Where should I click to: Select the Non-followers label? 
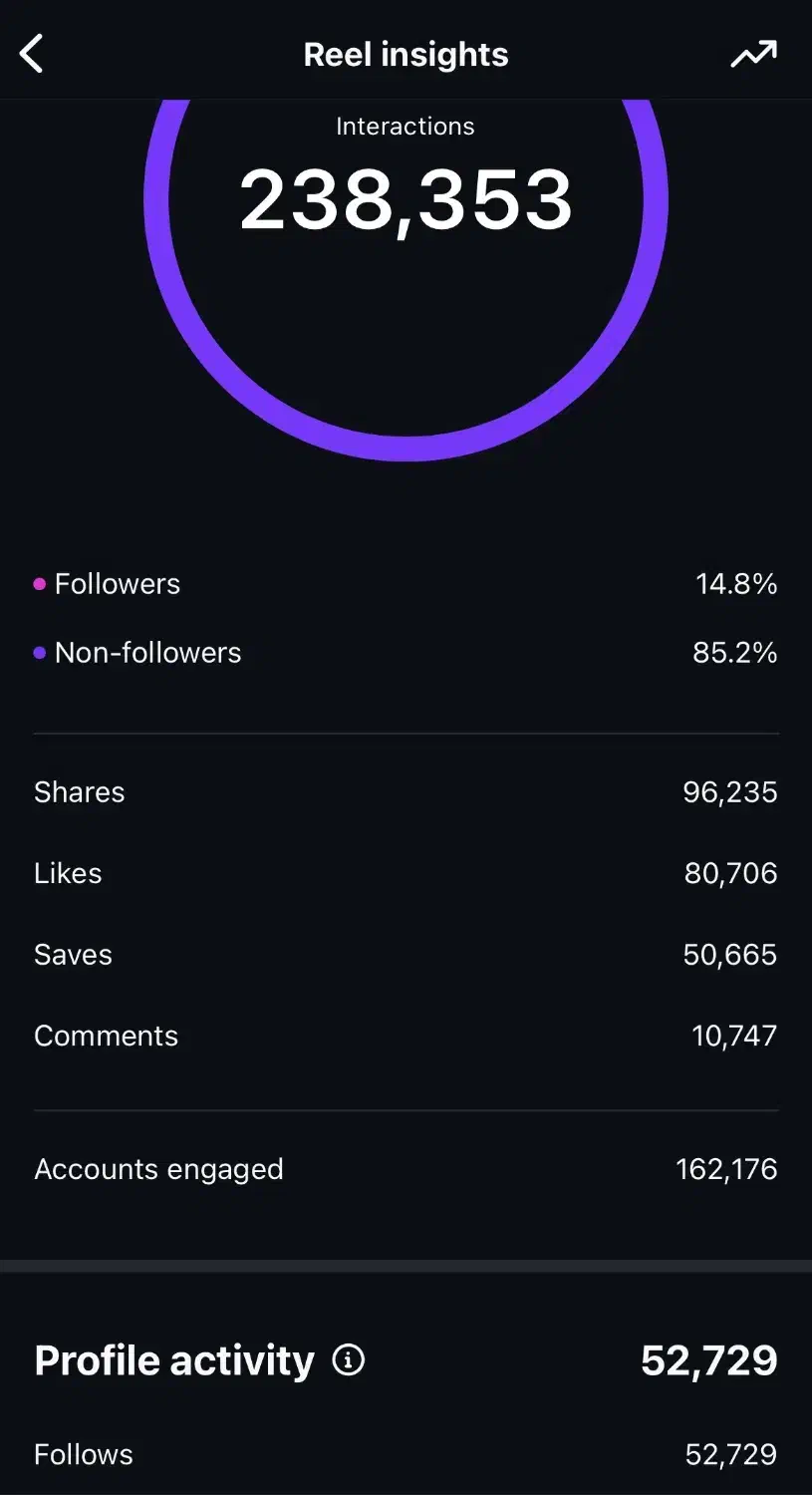[147, 653]
